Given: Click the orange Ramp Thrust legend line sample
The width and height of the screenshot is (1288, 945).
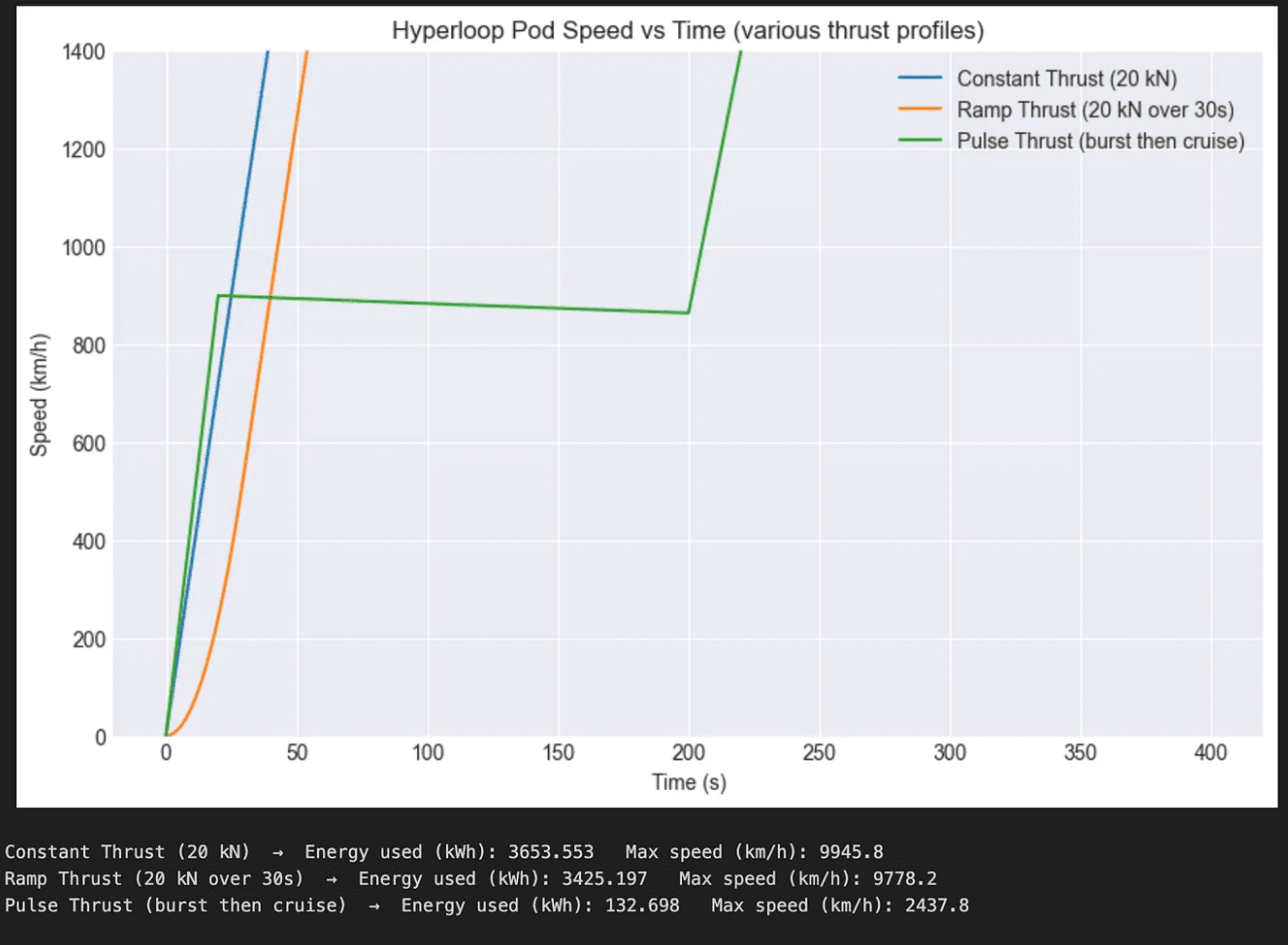Looking at the screenshot, I should pos(921,110).
